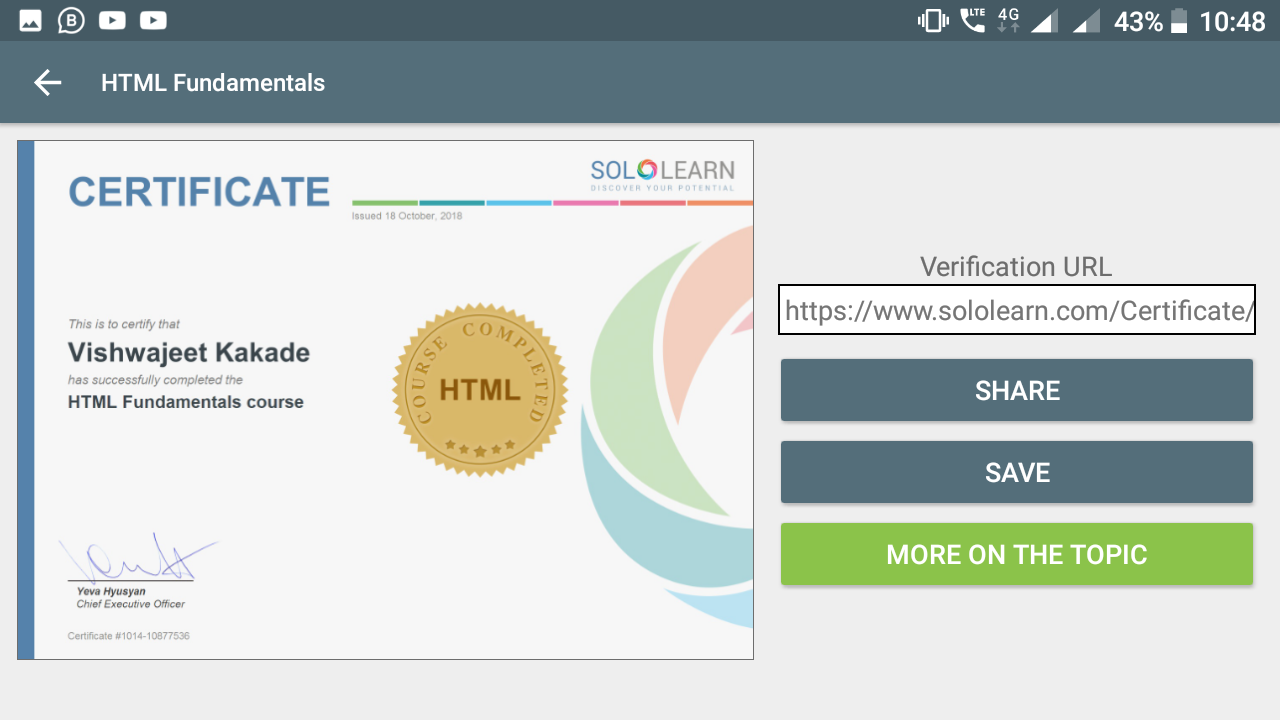1280x720 pixels.
Task: Tap the 43% battery percentage
Action: click(1138, 21)
